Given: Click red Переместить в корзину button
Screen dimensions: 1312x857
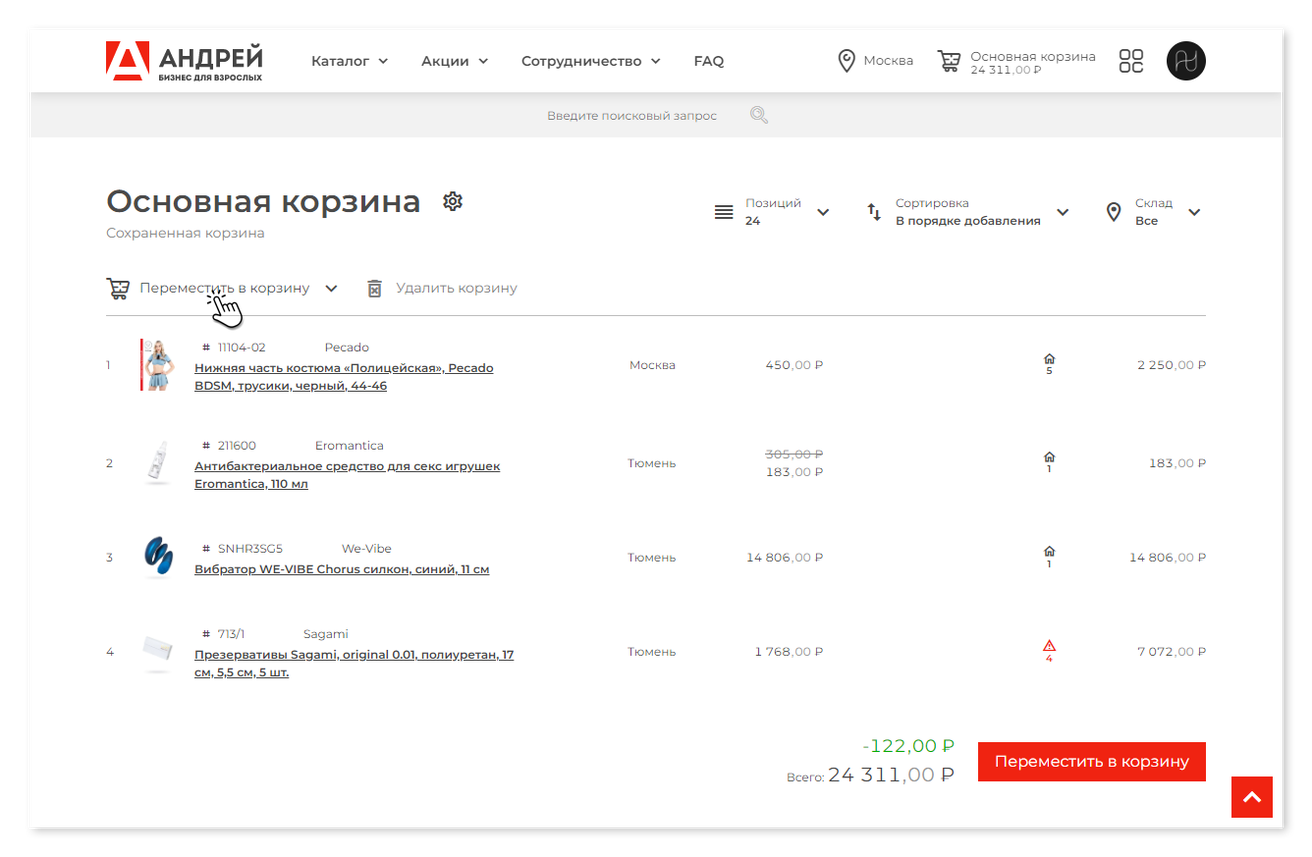Looking at the screenshot, I should [x=1092, y=761].
